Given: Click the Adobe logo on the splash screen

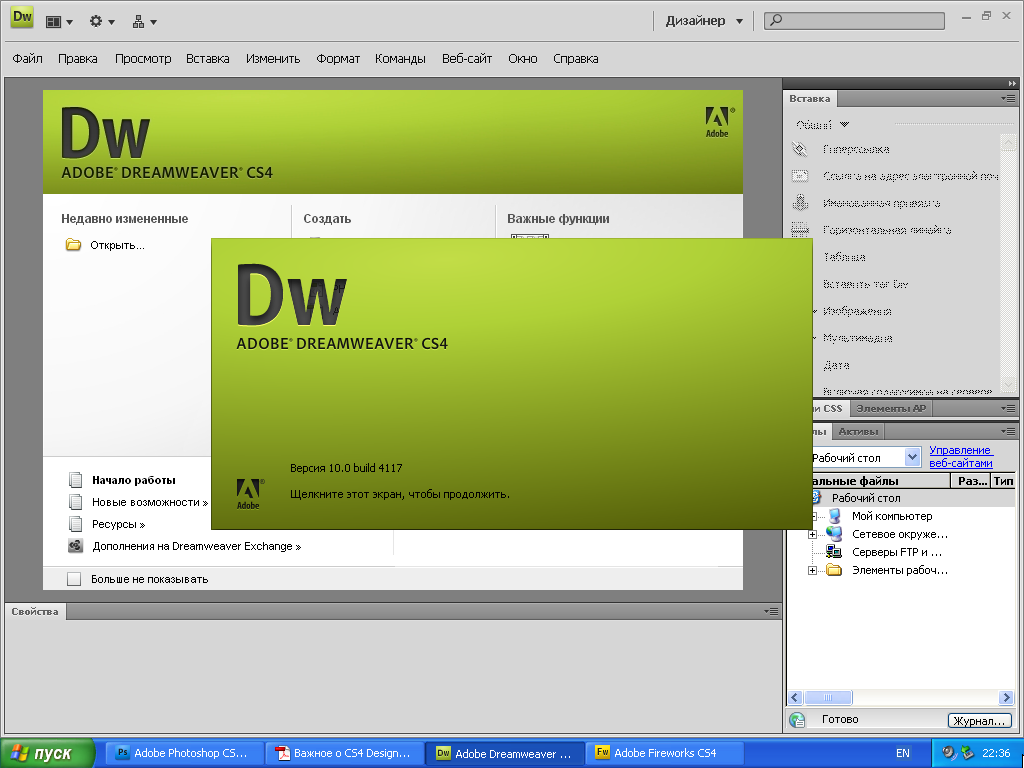Looking at the screenshot, I should tap(250, 494).
